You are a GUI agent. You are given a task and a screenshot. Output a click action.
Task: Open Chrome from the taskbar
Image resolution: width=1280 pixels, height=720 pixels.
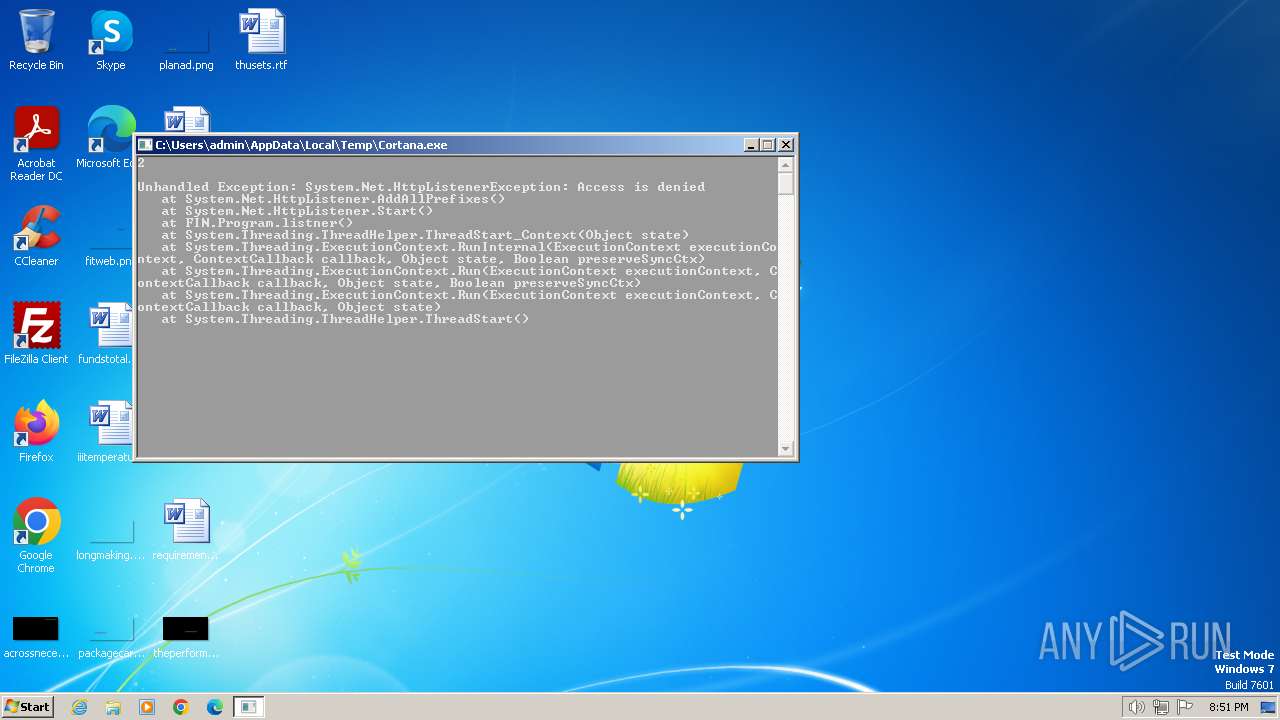click(181, 707)
